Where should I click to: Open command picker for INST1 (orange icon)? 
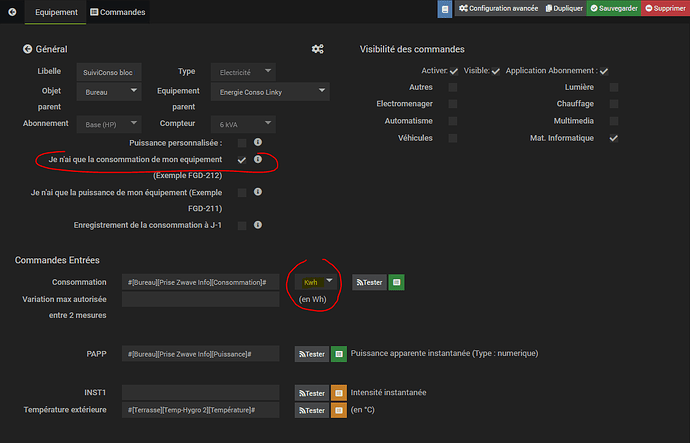pyautogui.click(x=339, y=393)
